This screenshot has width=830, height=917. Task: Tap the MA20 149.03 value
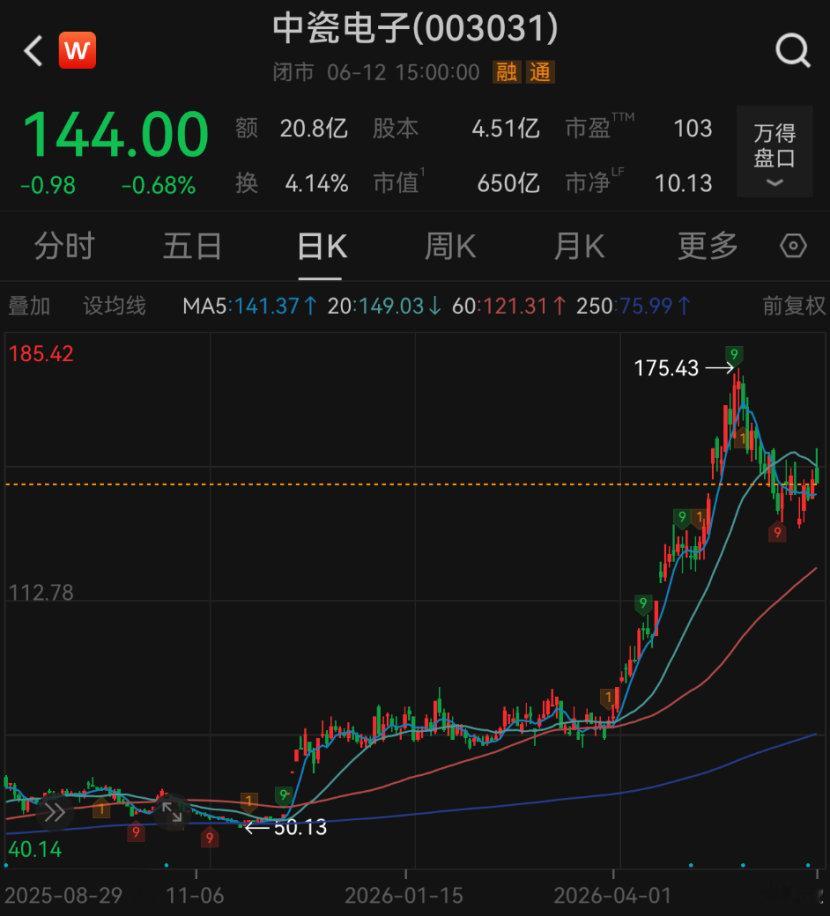pyautogui.click(x=384, y=306)
